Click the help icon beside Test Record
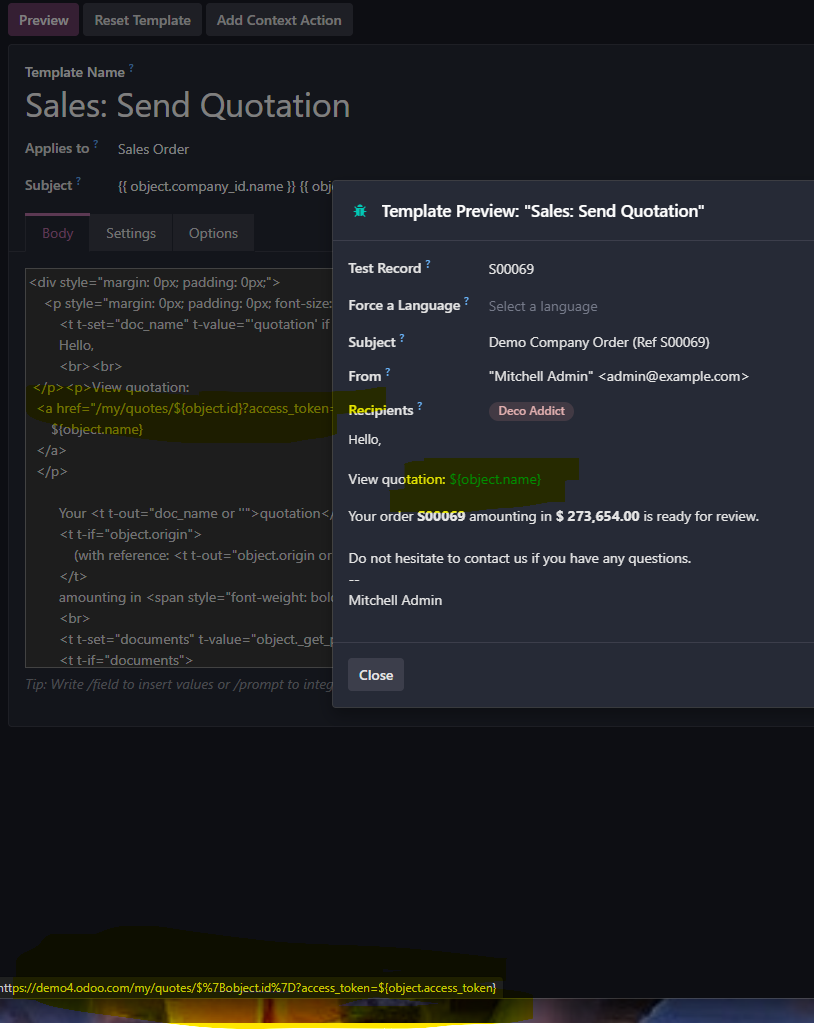 pos(428,264)
